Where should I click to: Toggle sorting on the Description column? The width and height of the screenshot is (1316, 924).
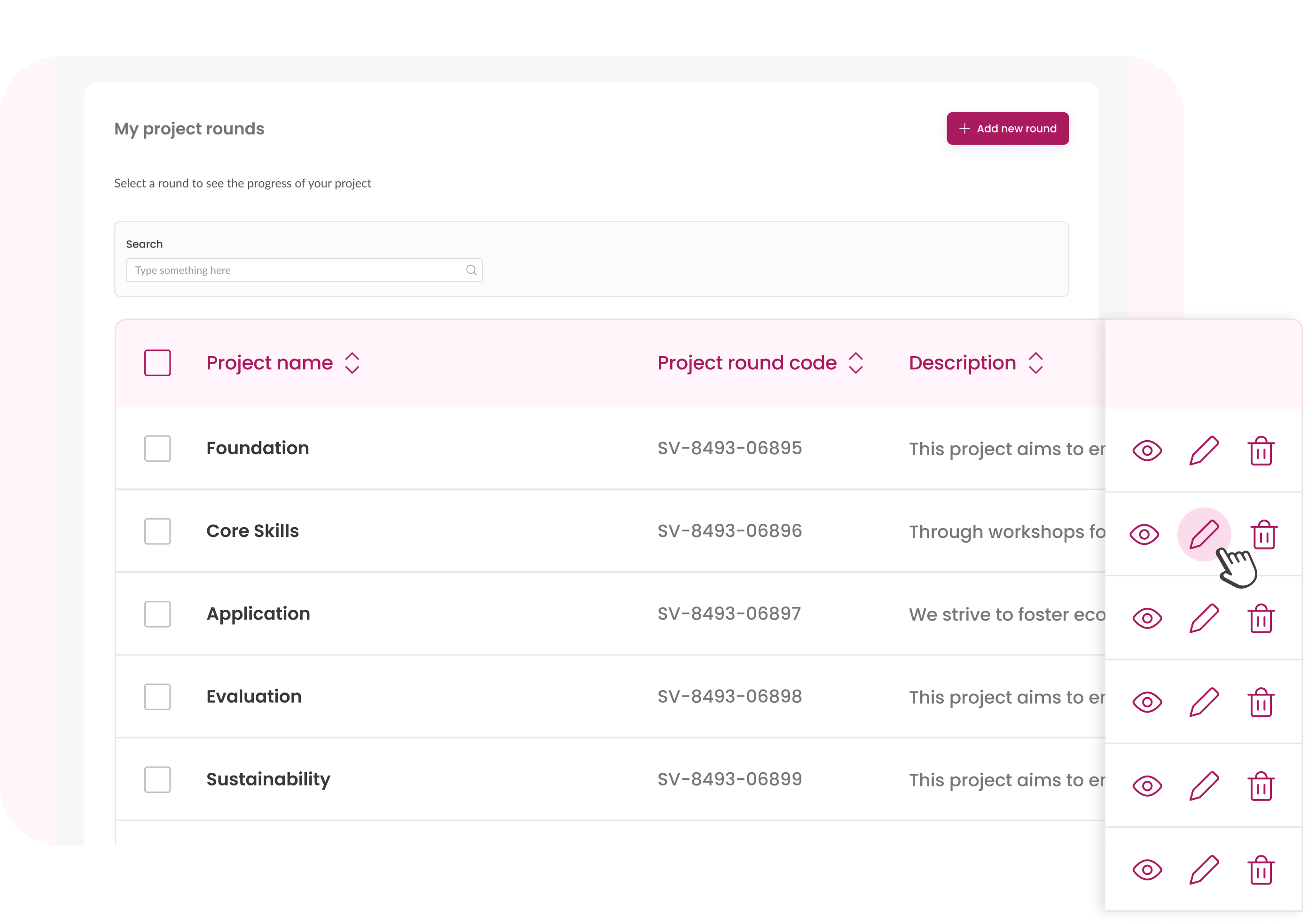point(1035,363)
